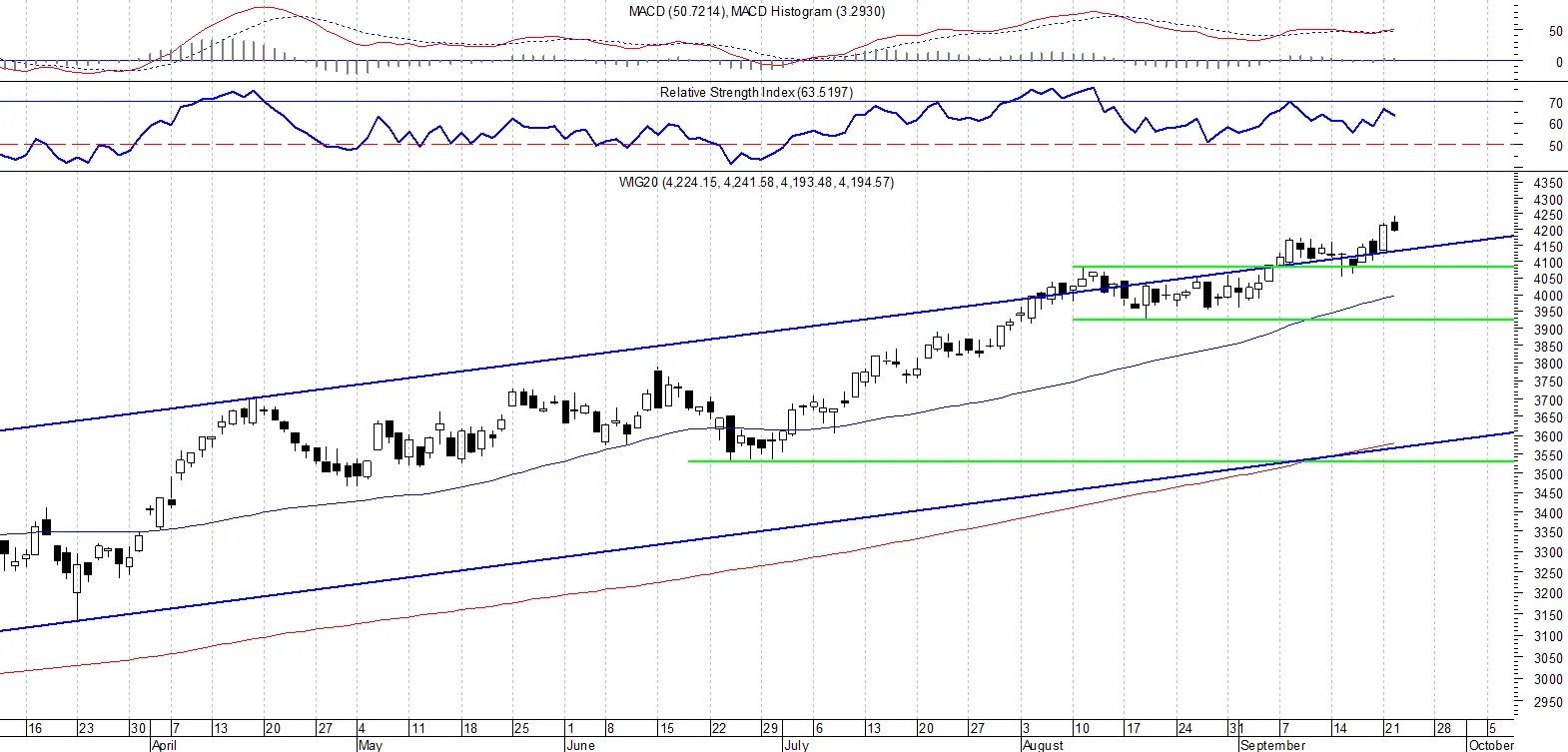Select the May month marker
Viewport: 1568px width, 752px height.
point(370,745)
